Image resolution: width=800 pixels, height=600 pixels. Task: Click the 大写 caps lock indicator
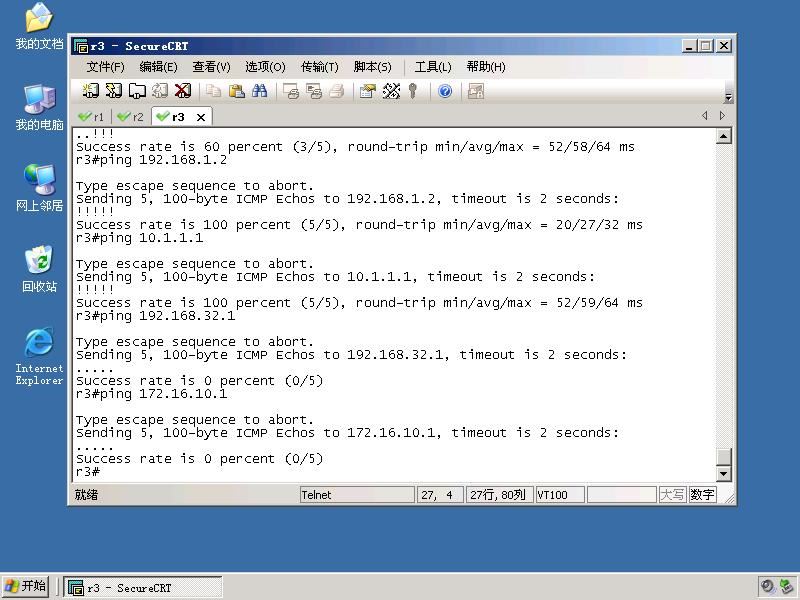click(672, 495)
